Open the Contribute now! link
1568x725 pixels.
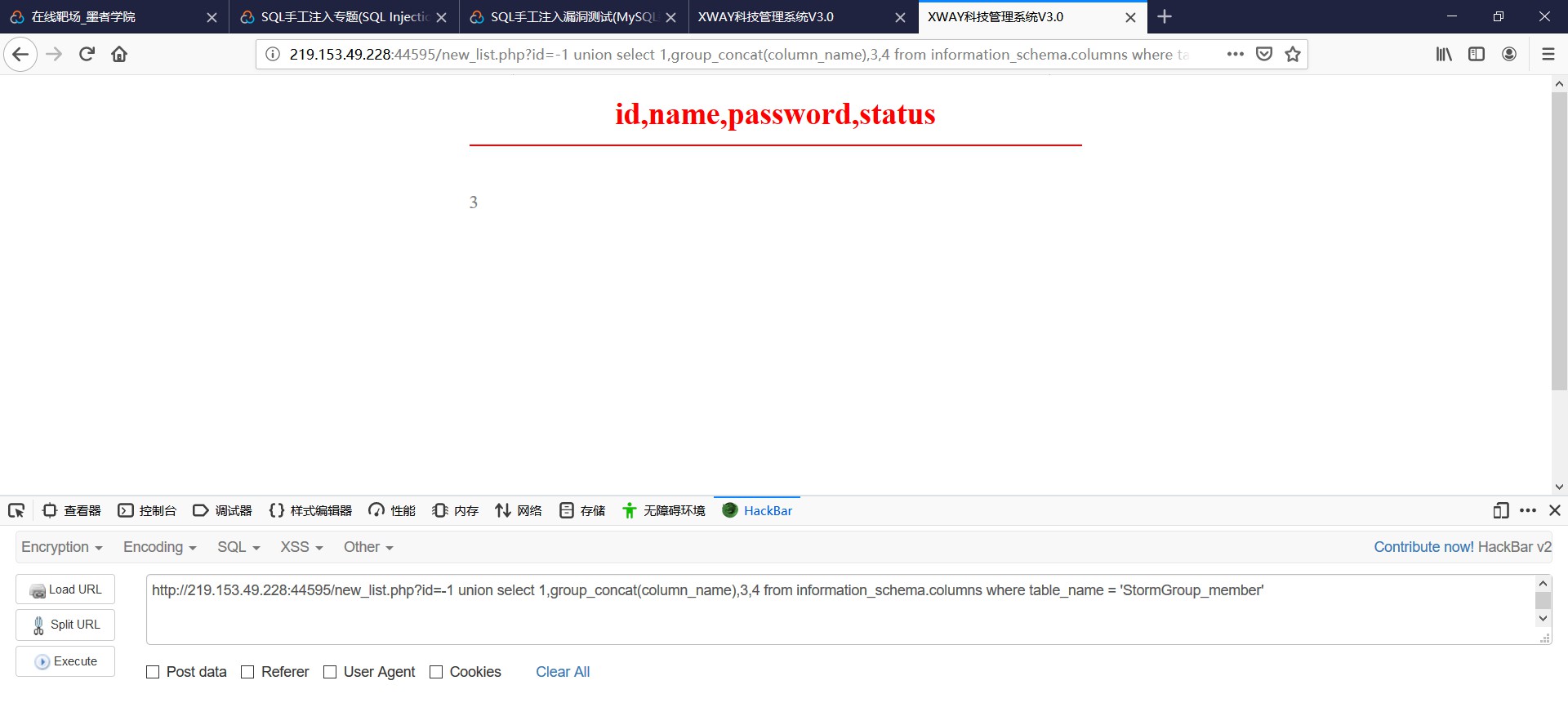[1423, 548]
